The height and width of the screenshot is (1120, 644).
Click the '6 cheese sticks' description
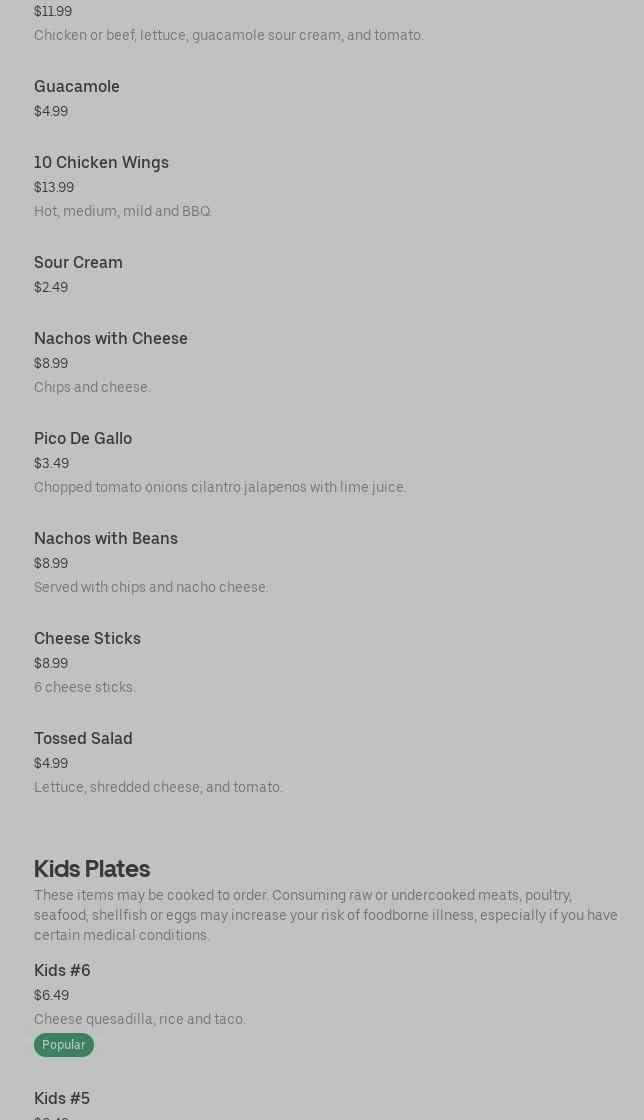(x=85, y=687)
